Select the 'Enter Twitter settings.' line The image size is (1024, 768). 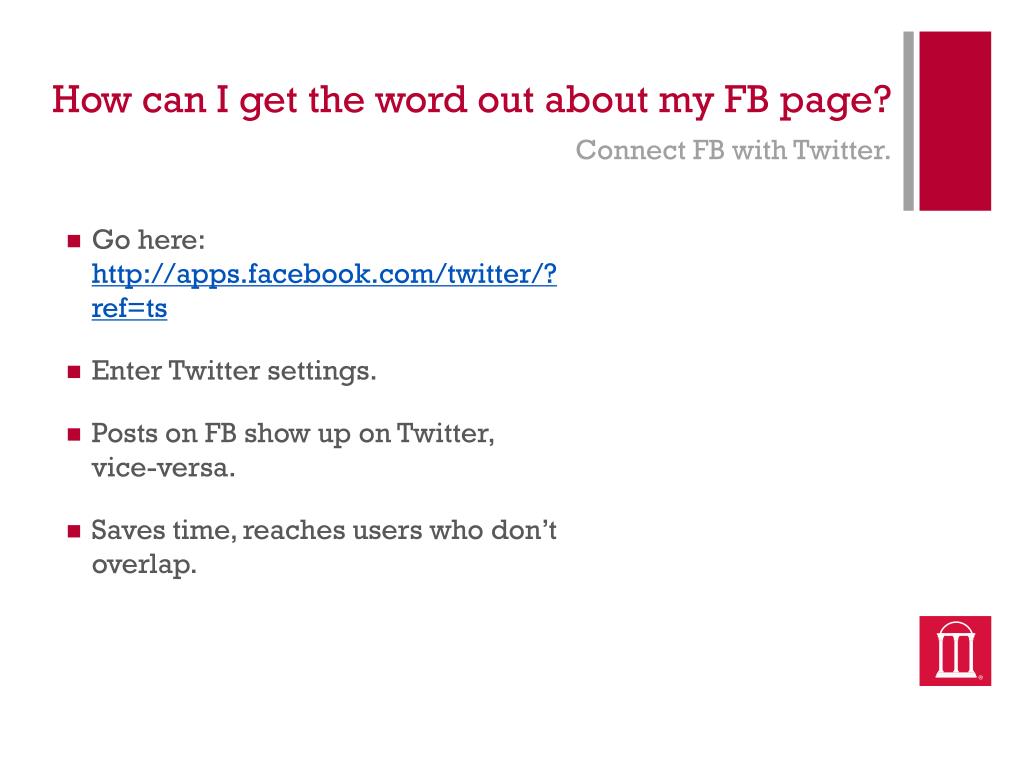click(234, 371)
